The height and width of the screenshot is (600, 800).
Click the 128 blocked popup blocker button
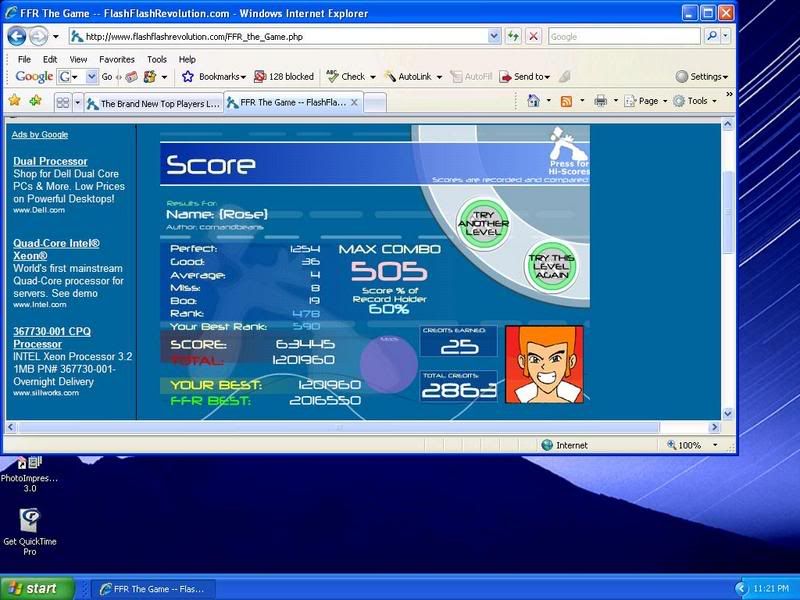(284, 77)
